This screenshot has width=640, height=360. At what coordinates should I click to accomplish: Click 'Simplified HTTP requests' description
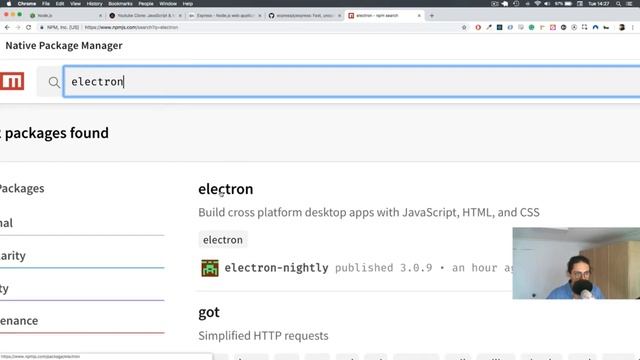tap(263, 336)
